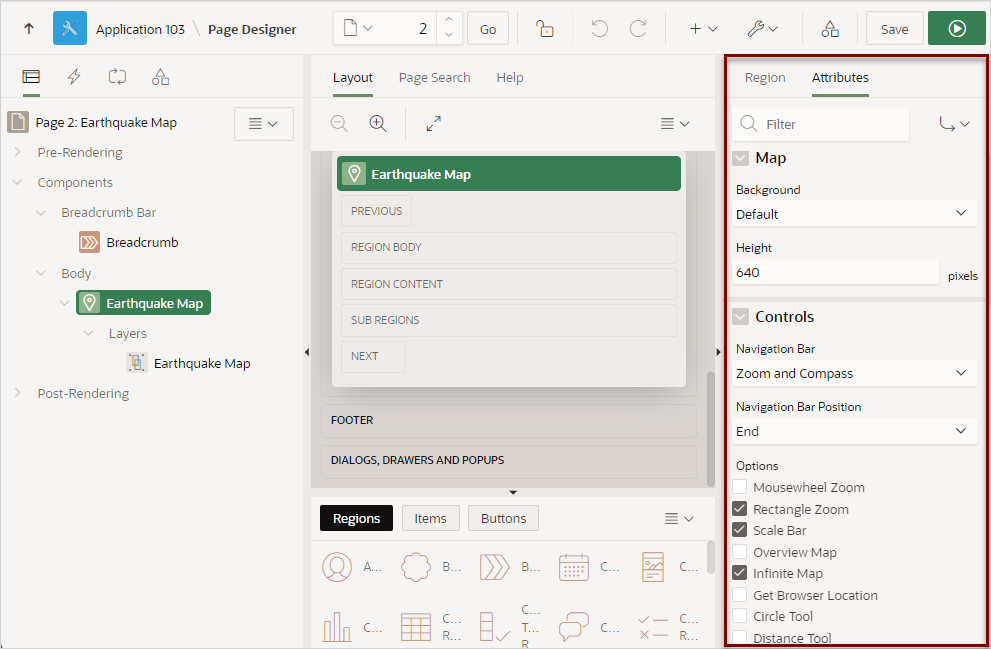The height and width of the screenshot is (649, 991).
Task: Uncheck the Rectangle Zoom option
Action: [739, 508]
